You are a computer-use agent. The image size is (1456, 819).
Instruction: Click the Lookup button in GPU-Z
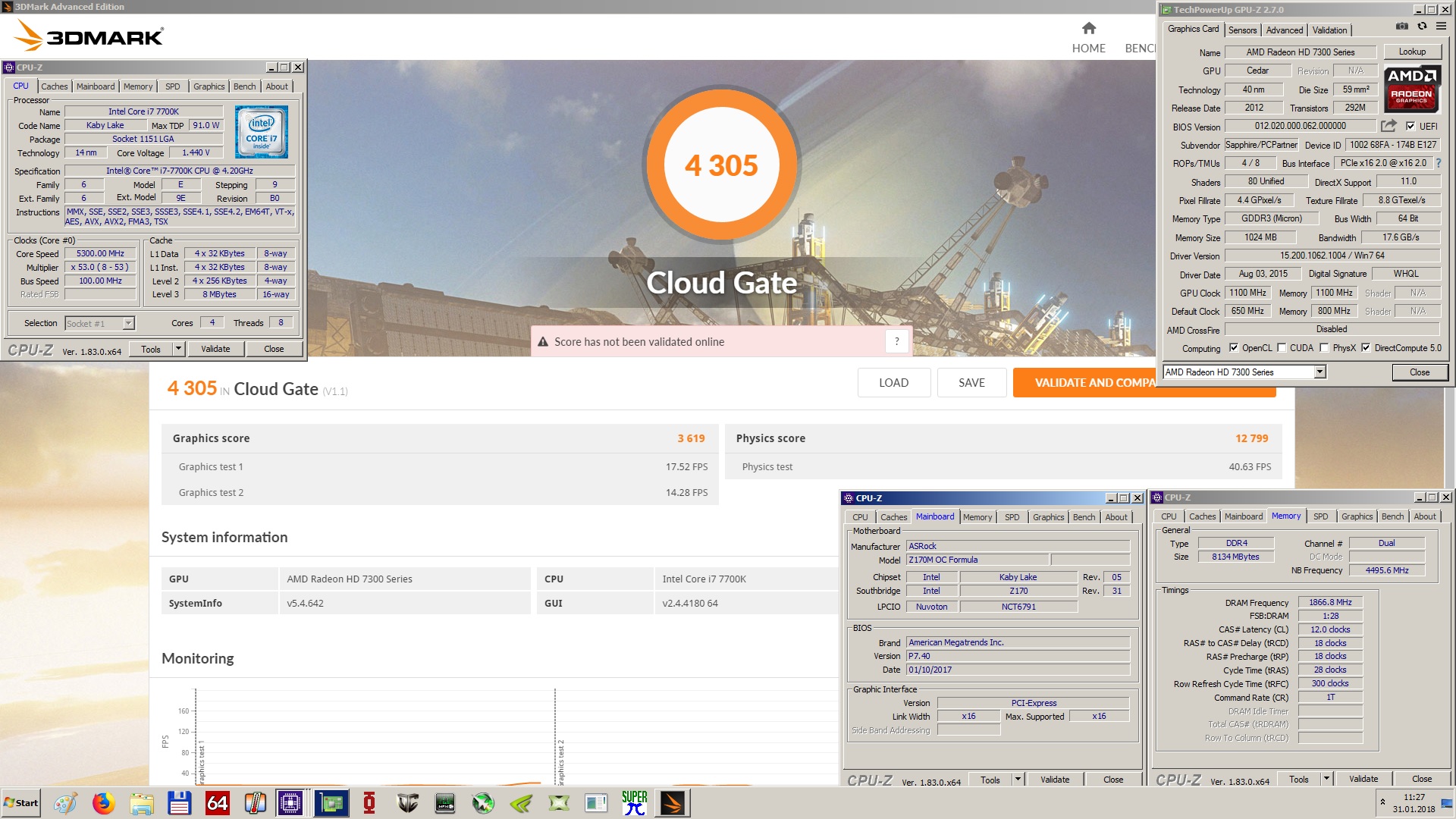tap(1412, 52)
